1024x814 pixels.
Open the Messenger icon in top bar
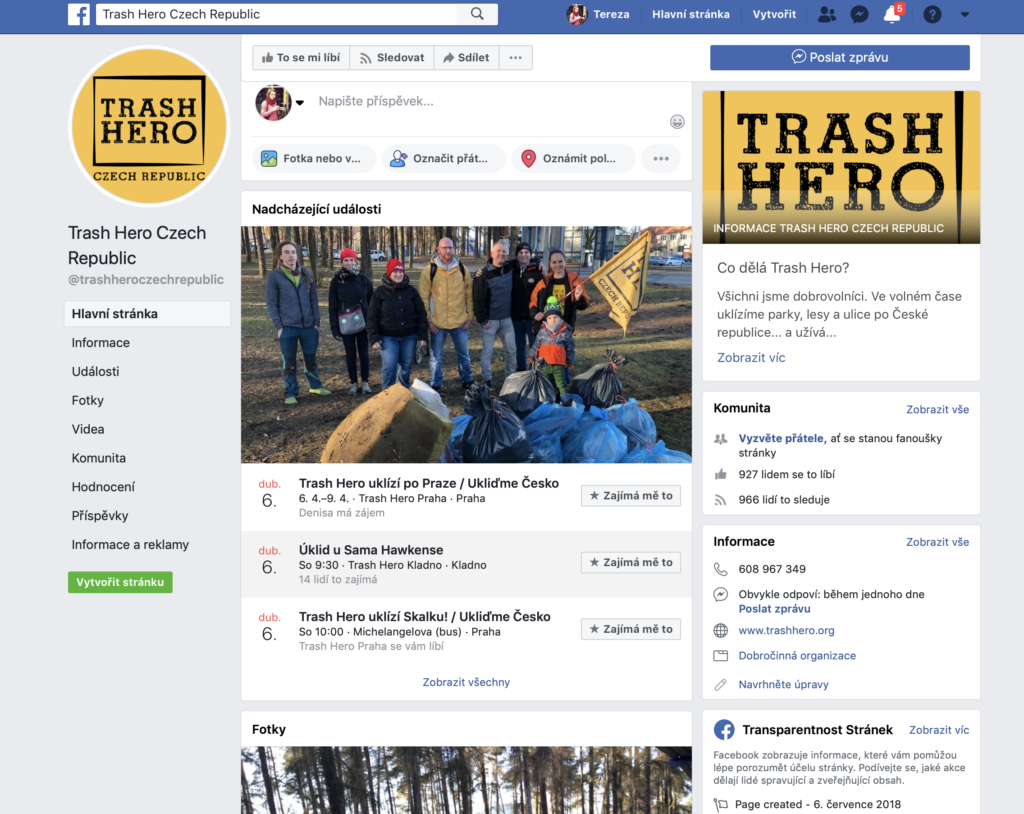pyautogui.click(x=859, y=14)
